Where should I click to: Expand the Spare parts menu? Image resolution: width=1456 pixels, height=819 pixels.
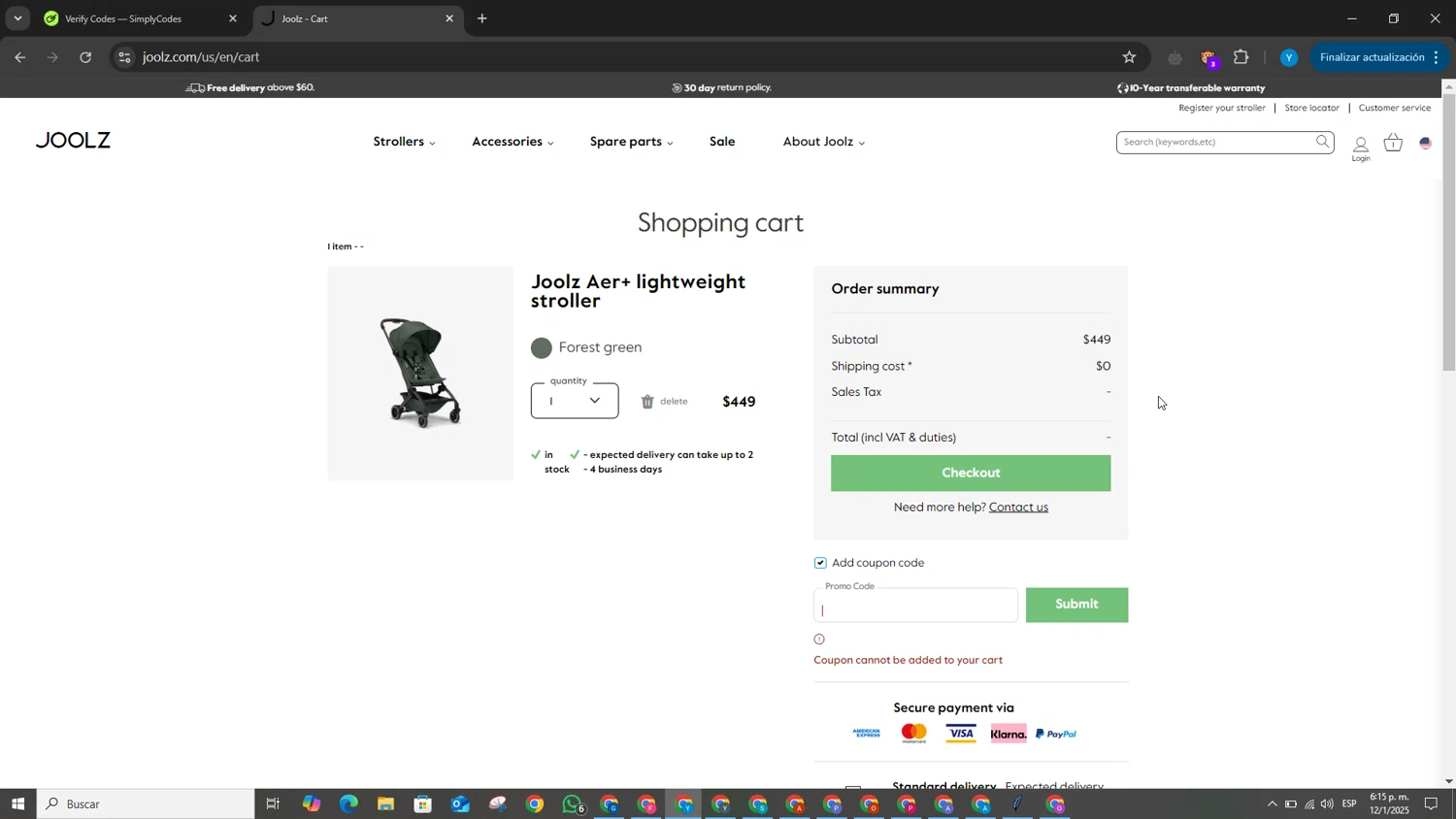point(631,142)
